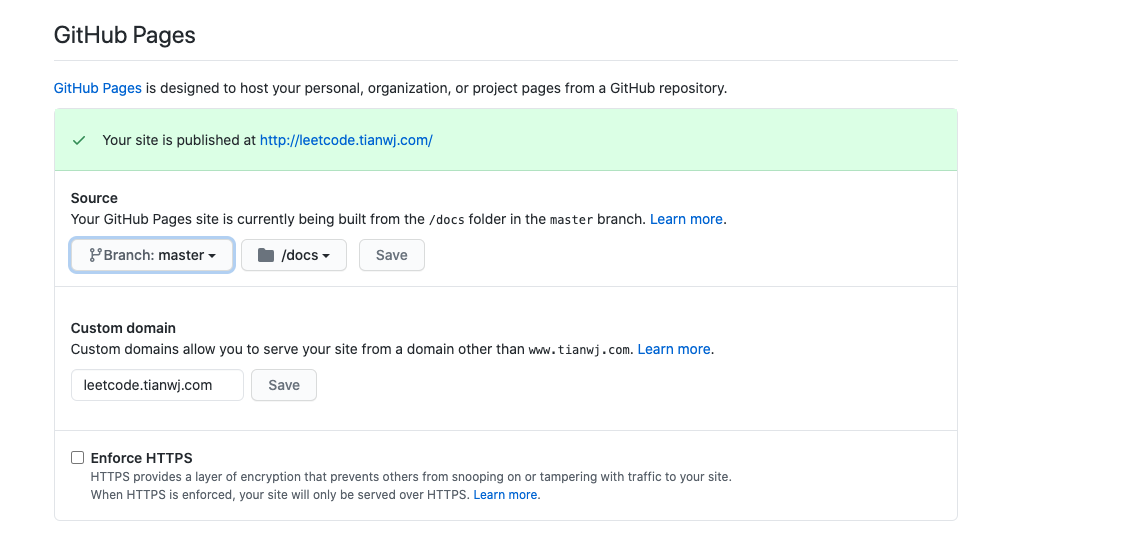
Task: Open Learn more about HTTPS enforcement
Action: 505,495
